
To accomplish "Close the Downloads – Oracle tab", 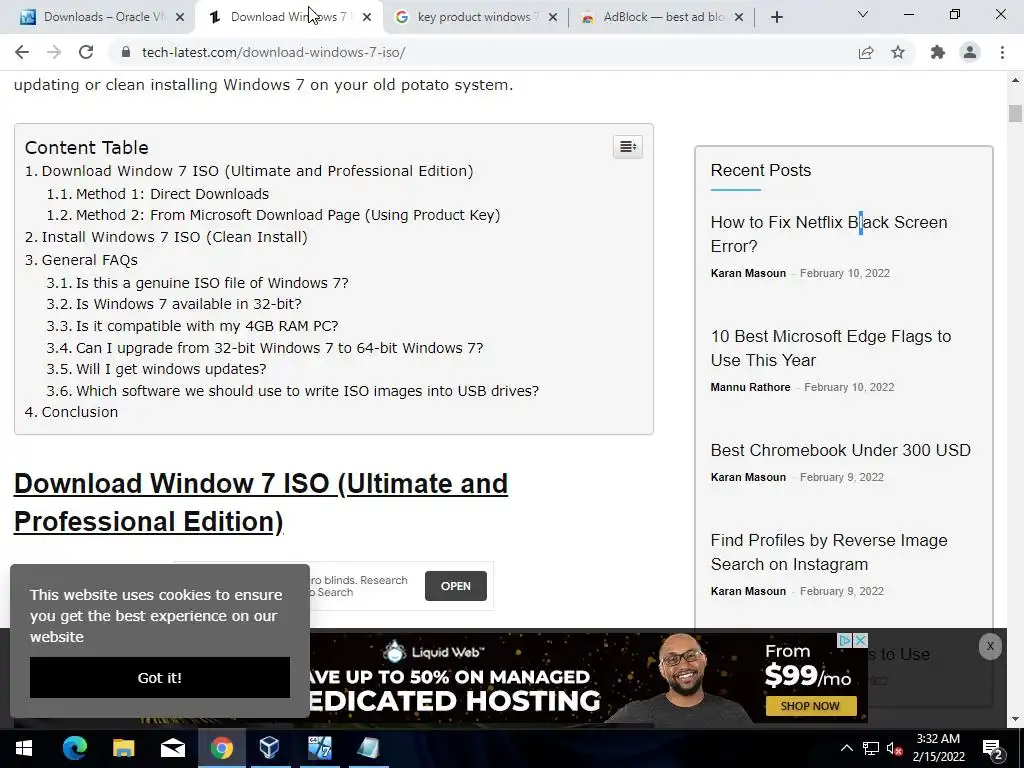I will (180, 17).
